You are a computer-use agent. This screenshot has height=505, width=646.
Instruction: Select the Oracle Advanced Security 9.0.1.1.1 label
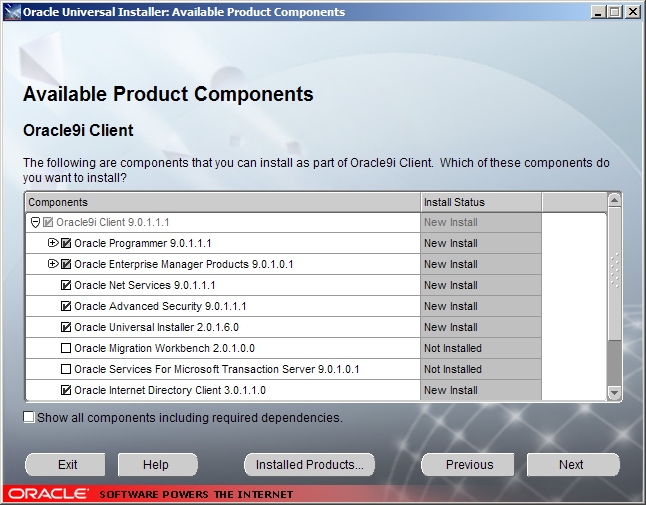(160, 306)
